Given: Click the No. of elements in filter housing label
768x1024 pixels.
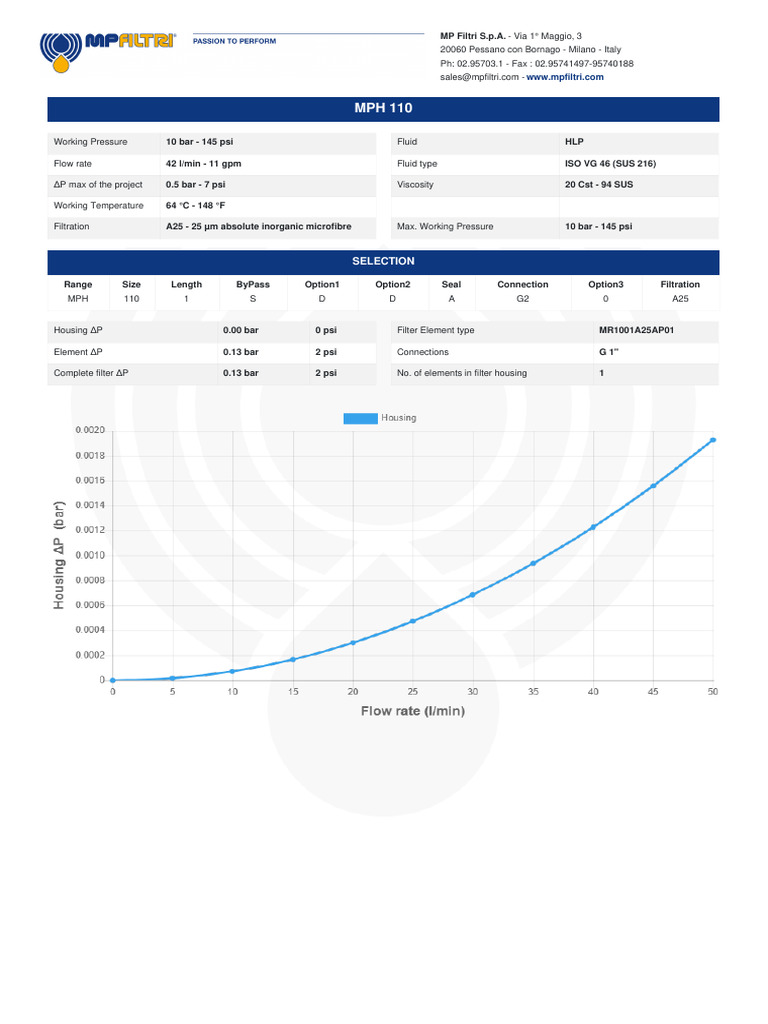Looking at the screenshot, I should pos(462,373).
